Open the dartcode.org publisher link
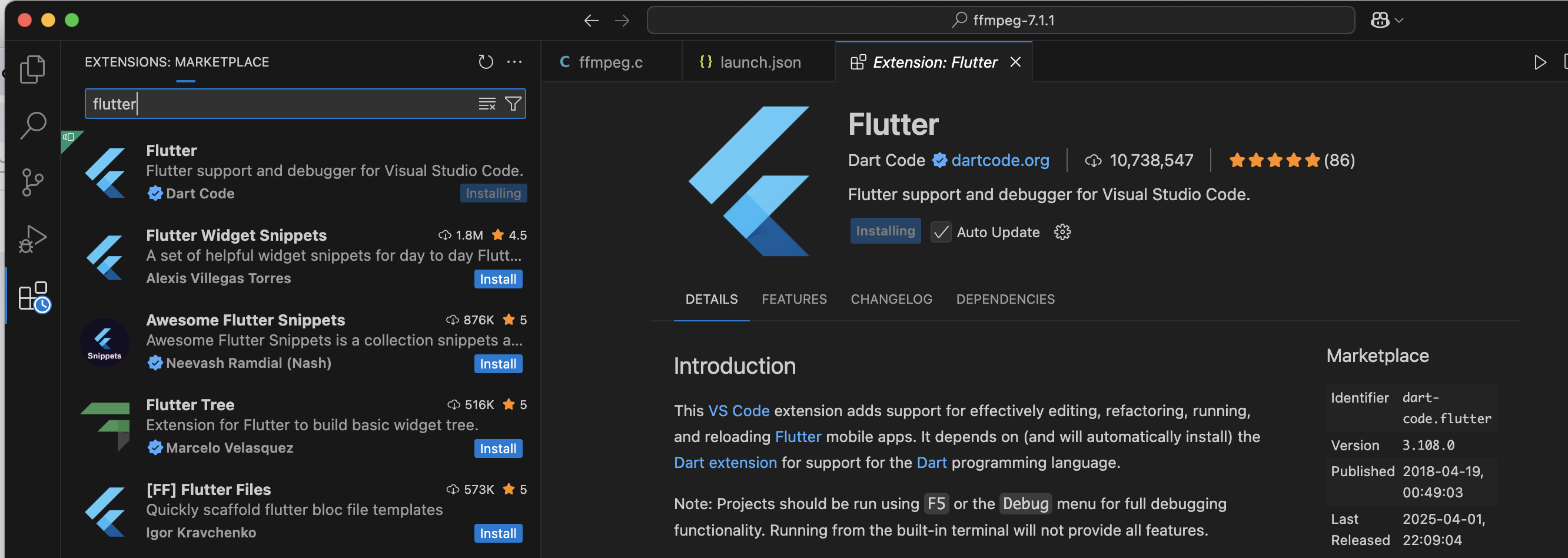The image size is (1568, 558). [1000, 161]
